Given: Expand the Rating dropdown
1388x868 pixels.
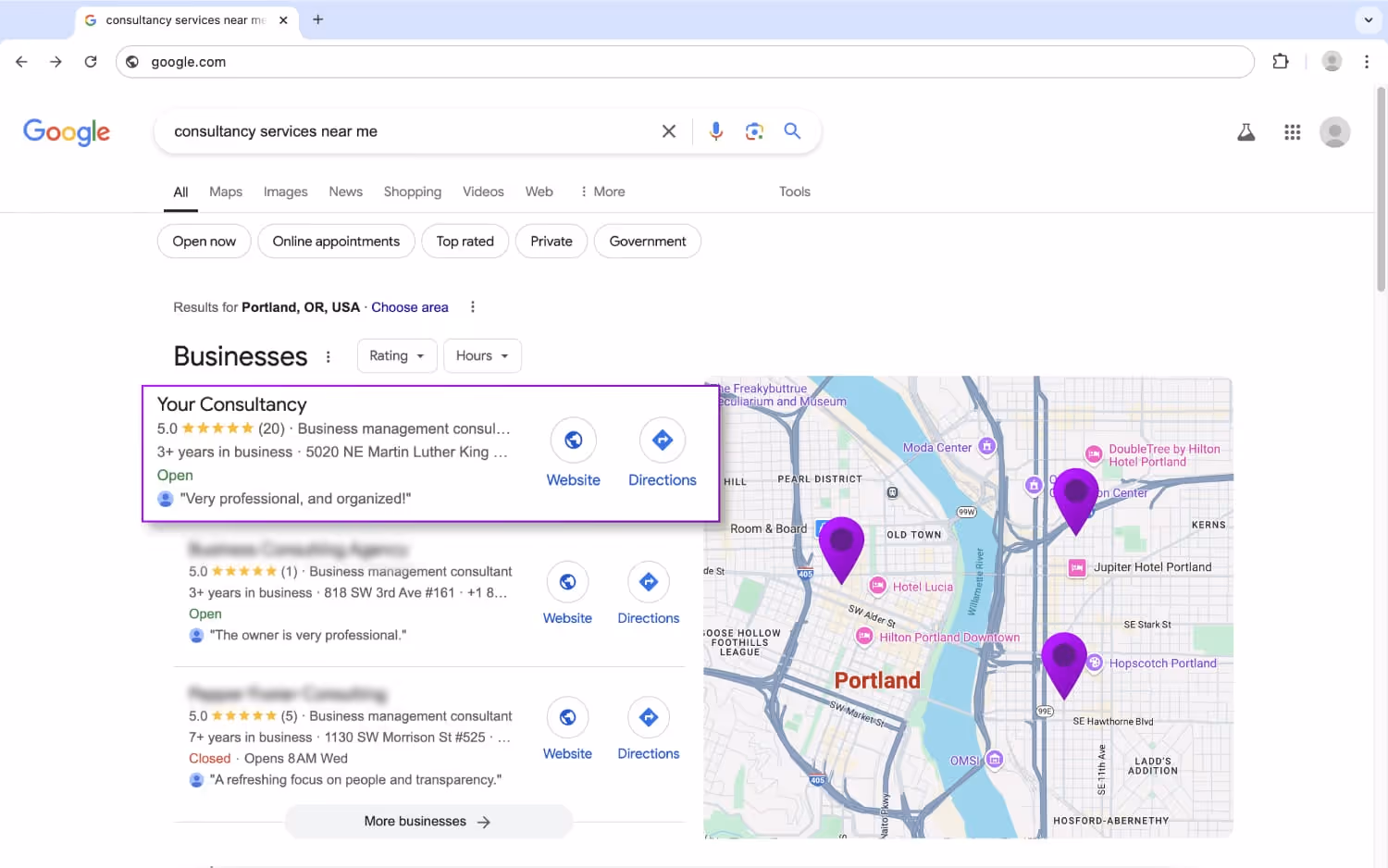Looking at the screenshot, I should coord(397,356).
